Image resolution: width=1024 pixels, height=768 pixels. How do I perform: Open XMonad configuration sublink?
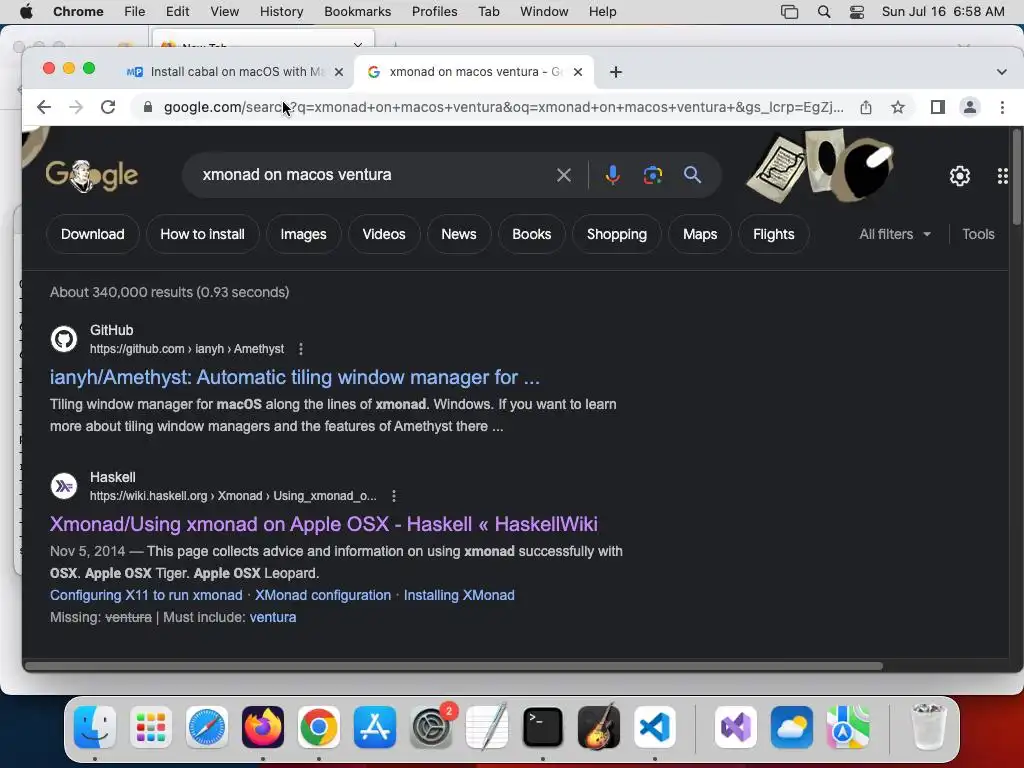pos(323,596)
